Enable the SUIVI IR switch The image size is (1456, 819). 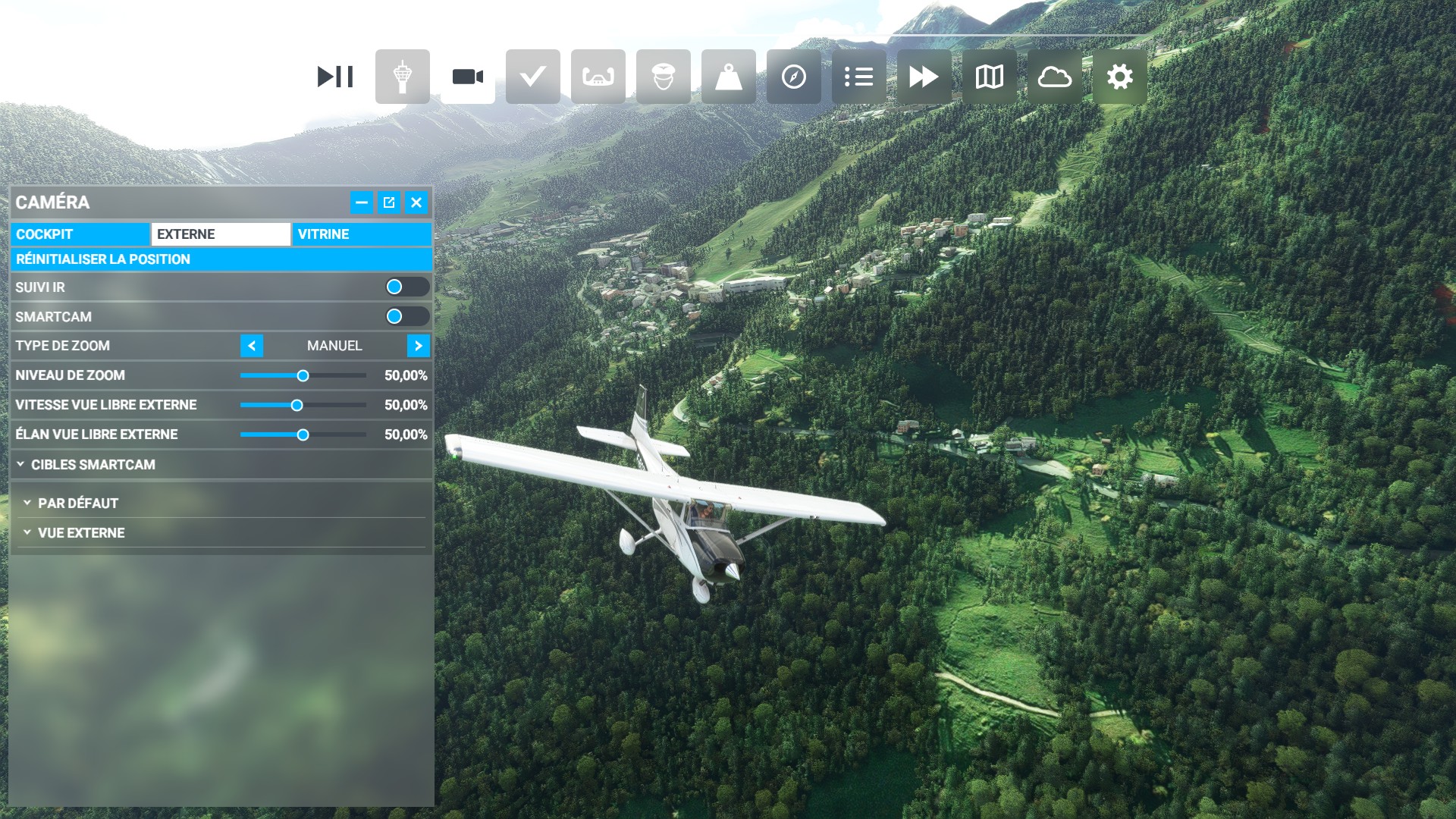click(x=406, y=287)
